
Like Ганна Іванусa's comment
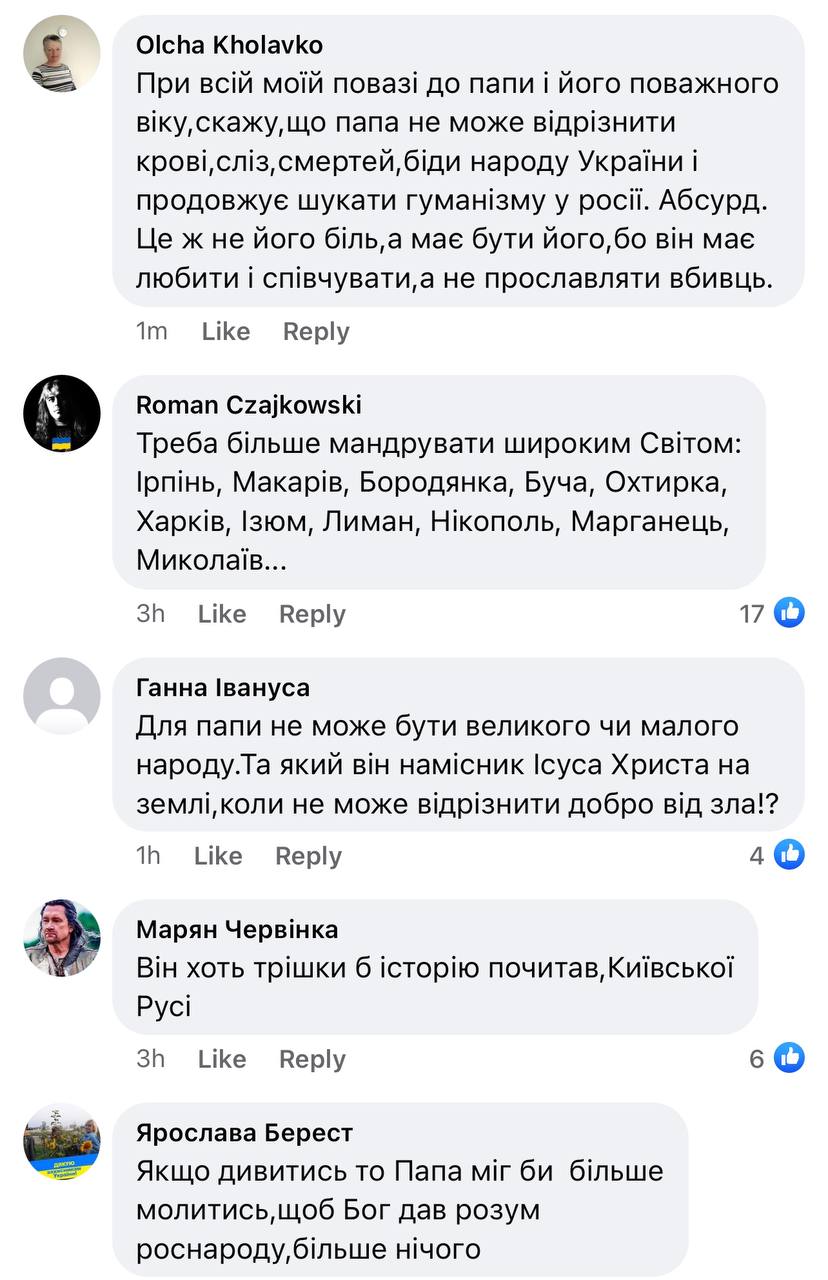tap(218, 856)
